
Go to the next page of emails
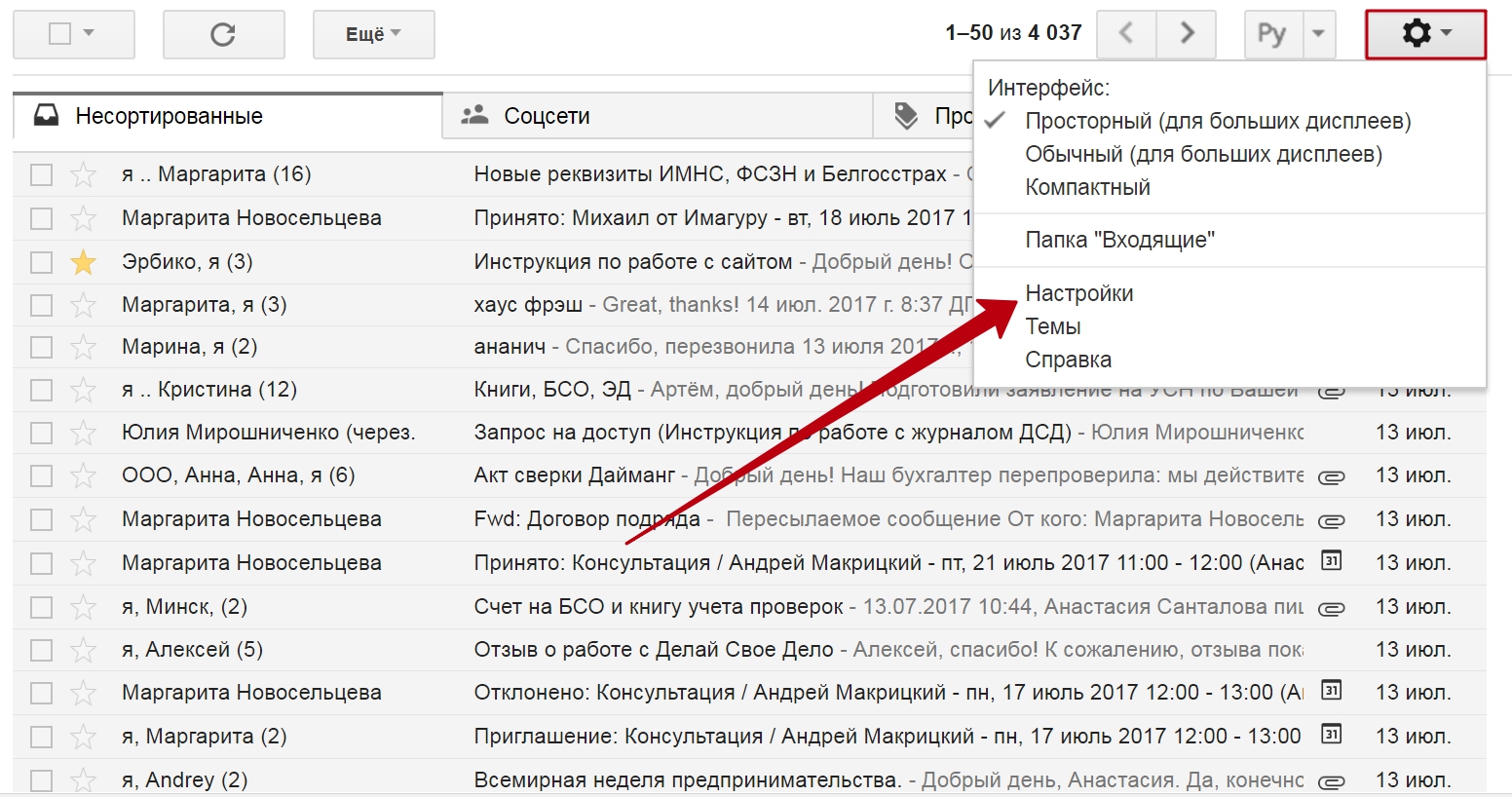pos(1187,34)
